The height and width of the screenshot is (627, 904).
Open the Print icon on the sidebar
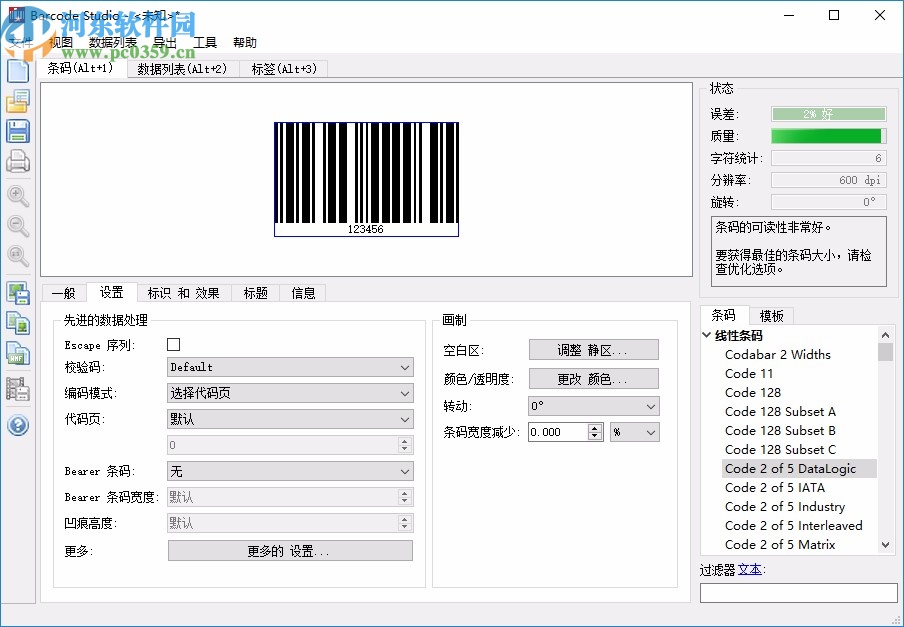[17, 161]
